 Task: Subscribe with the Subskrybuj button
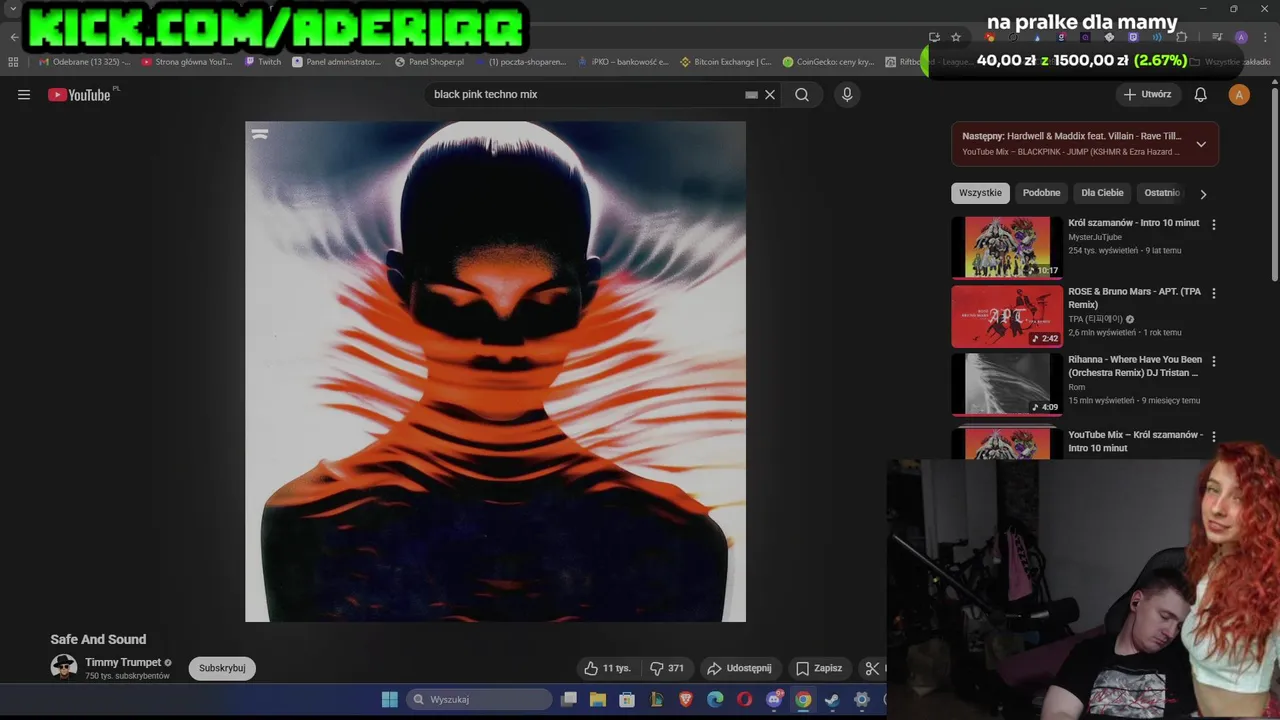[x=222, y=668]
